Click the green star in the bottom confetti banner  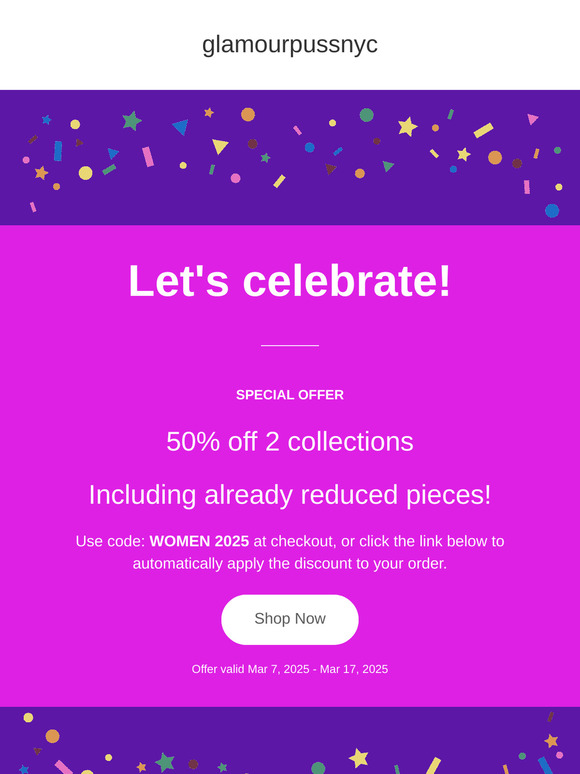tap(165, 762)
